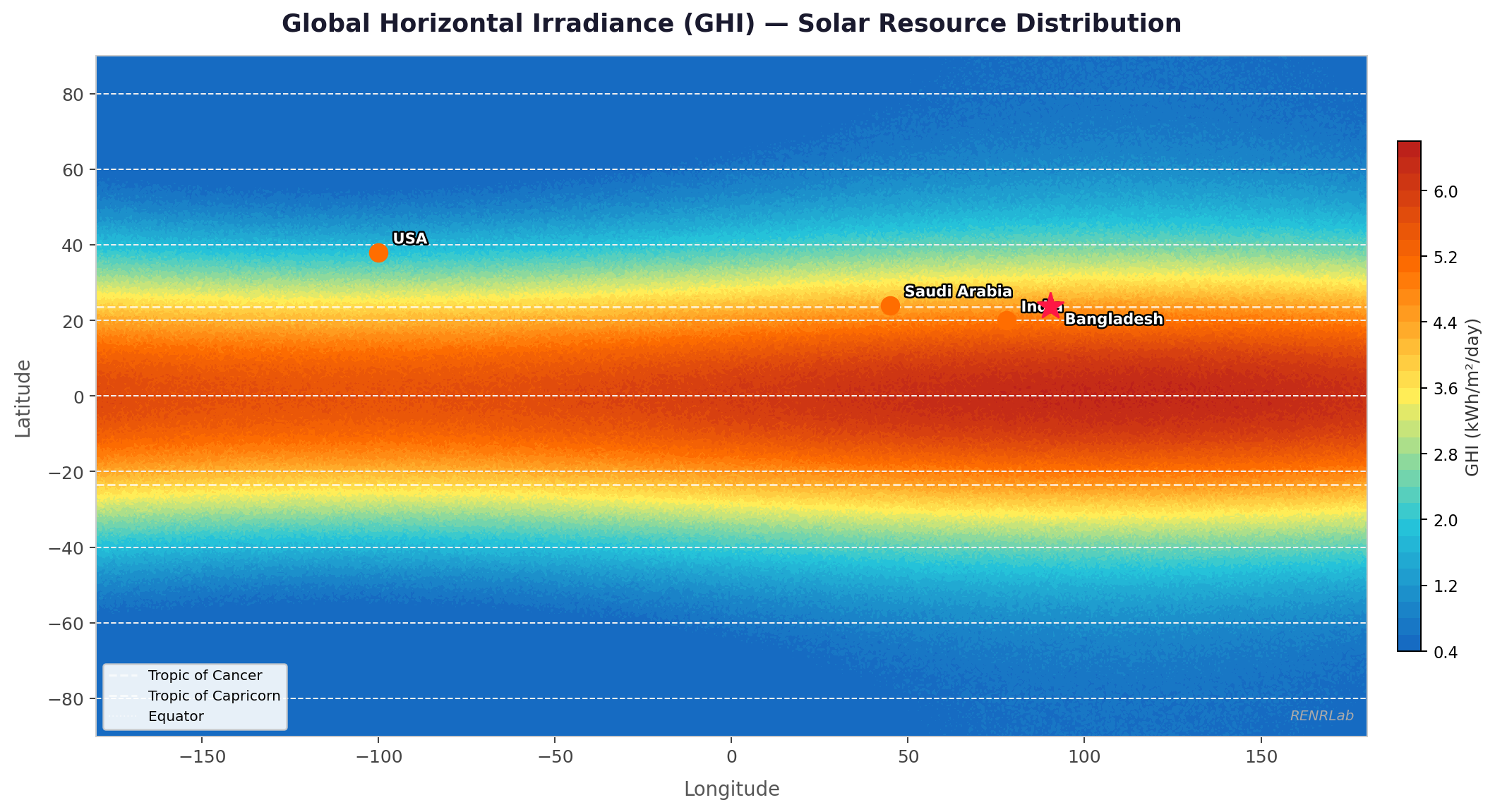Select Tropic of Capricorn legend entry
Viewport: 1495px width, 812px height.
click(x=196, y=696)
